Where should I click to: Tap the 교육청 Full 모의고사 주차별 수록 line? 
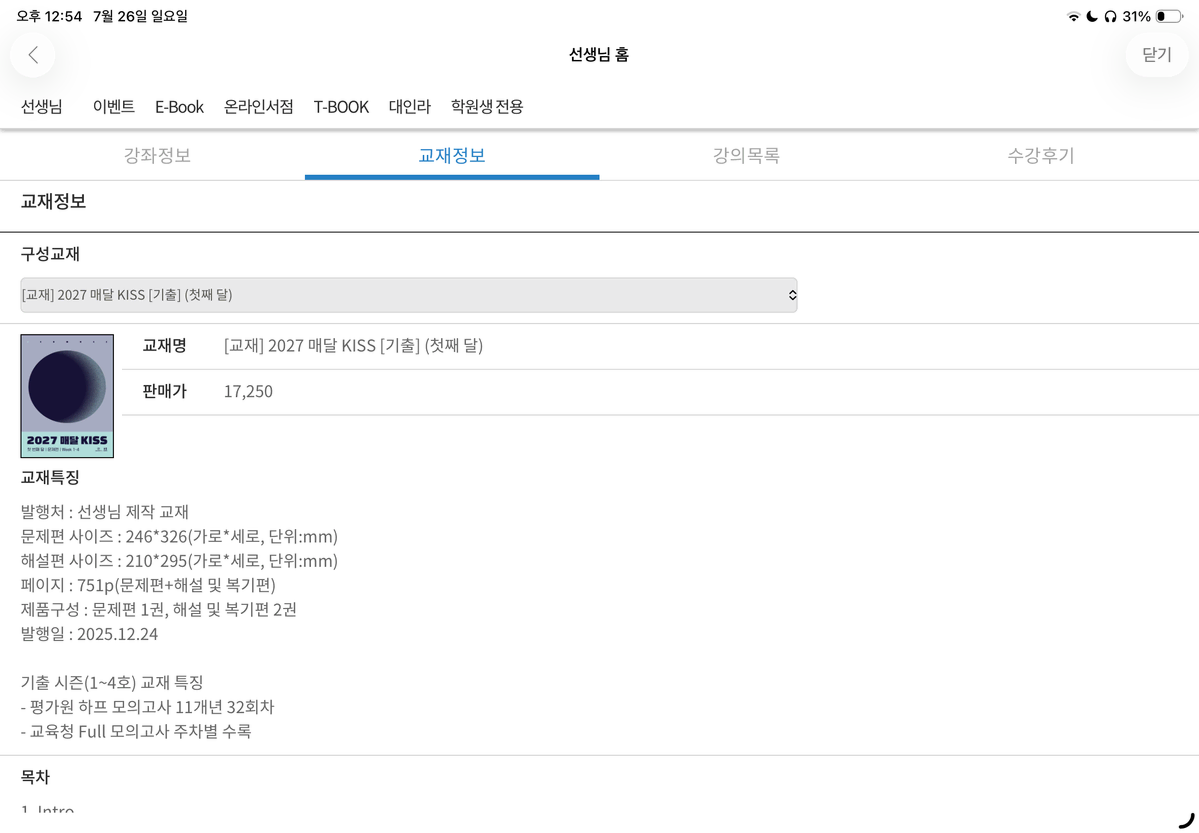pyautogui.click(x=136, y=731)
